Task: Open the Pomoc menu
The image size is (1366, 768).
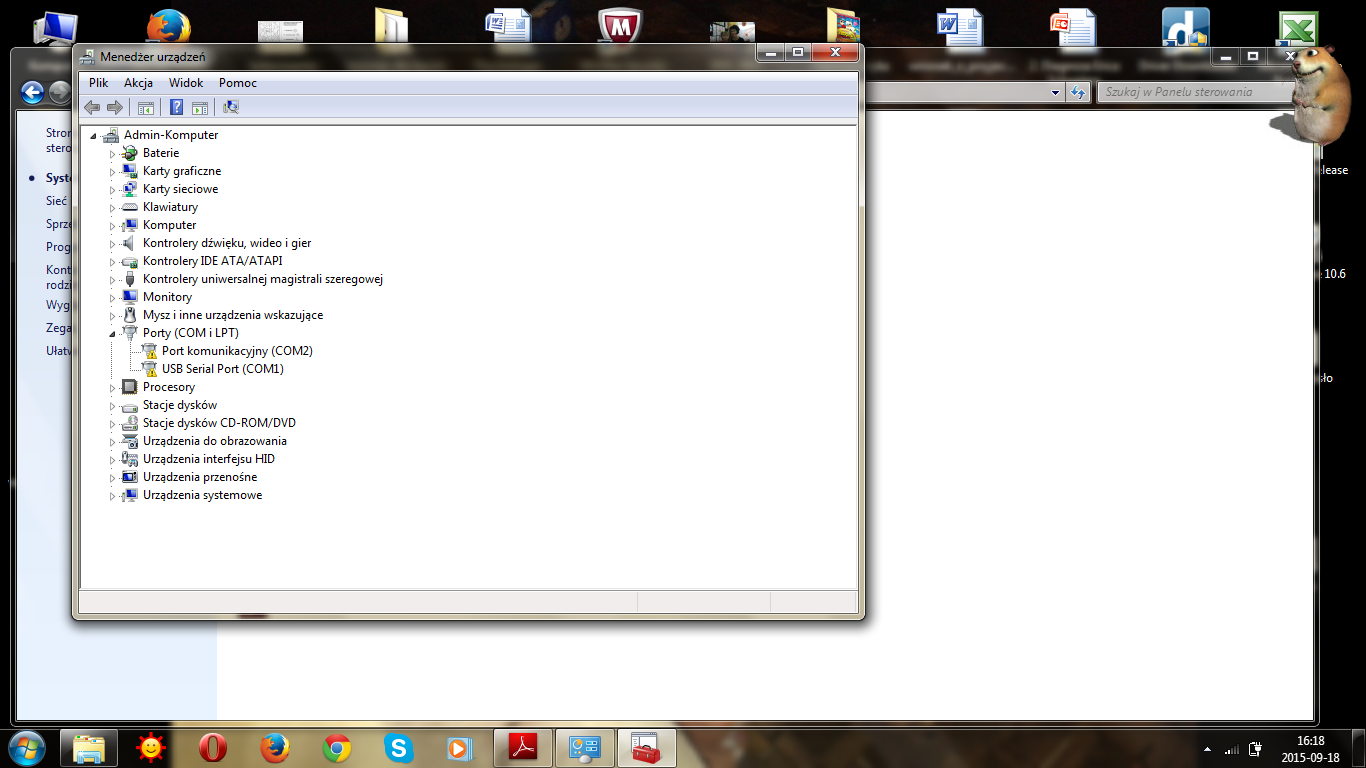Action: (238, 83)
